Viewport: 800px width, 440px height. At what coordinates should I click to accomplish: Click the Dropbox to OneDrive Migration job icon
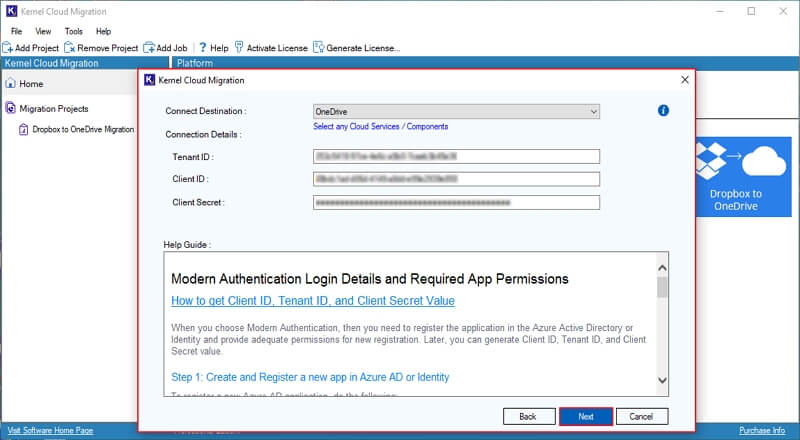pos(23,130)
